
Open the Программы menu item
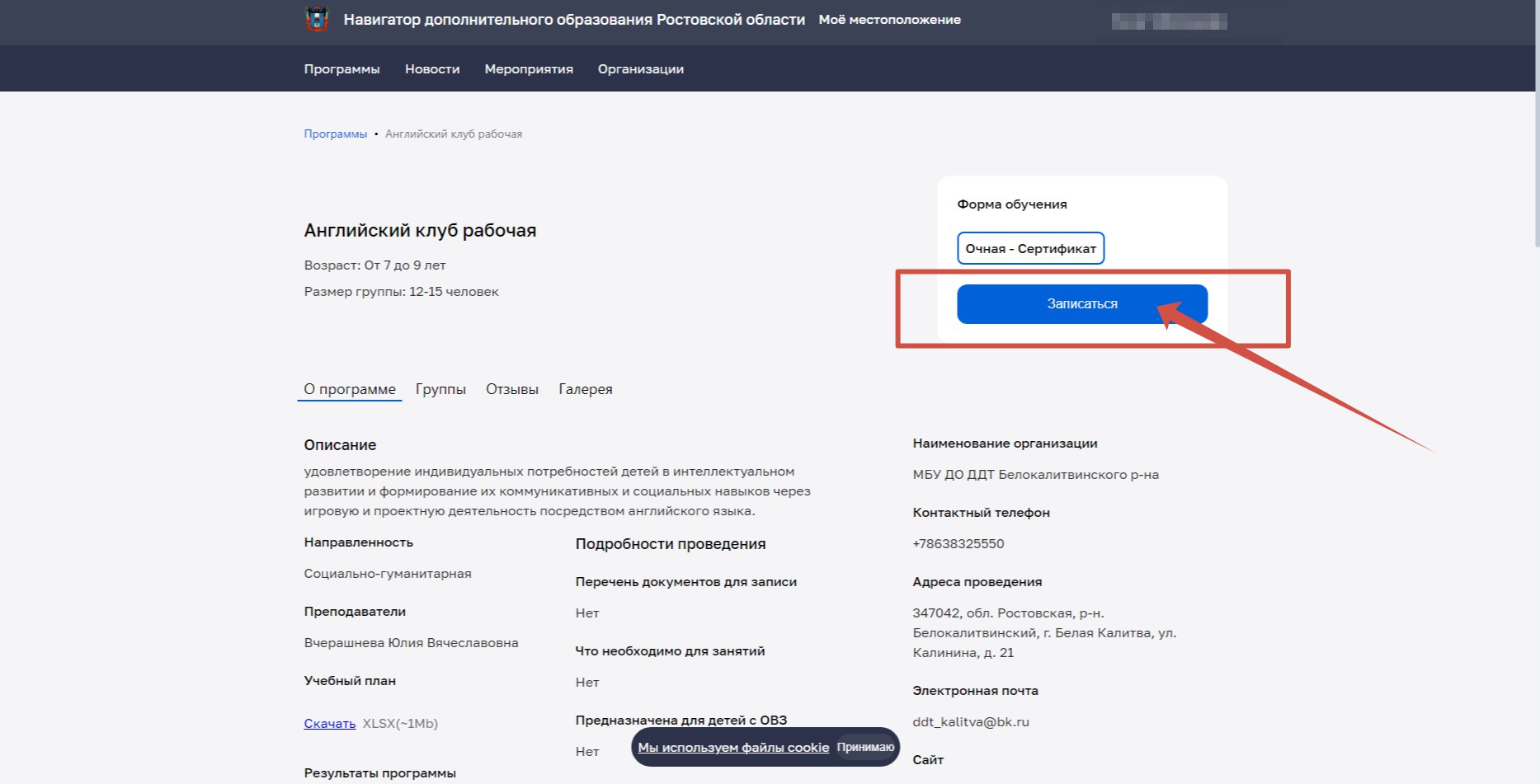(341, 69)
